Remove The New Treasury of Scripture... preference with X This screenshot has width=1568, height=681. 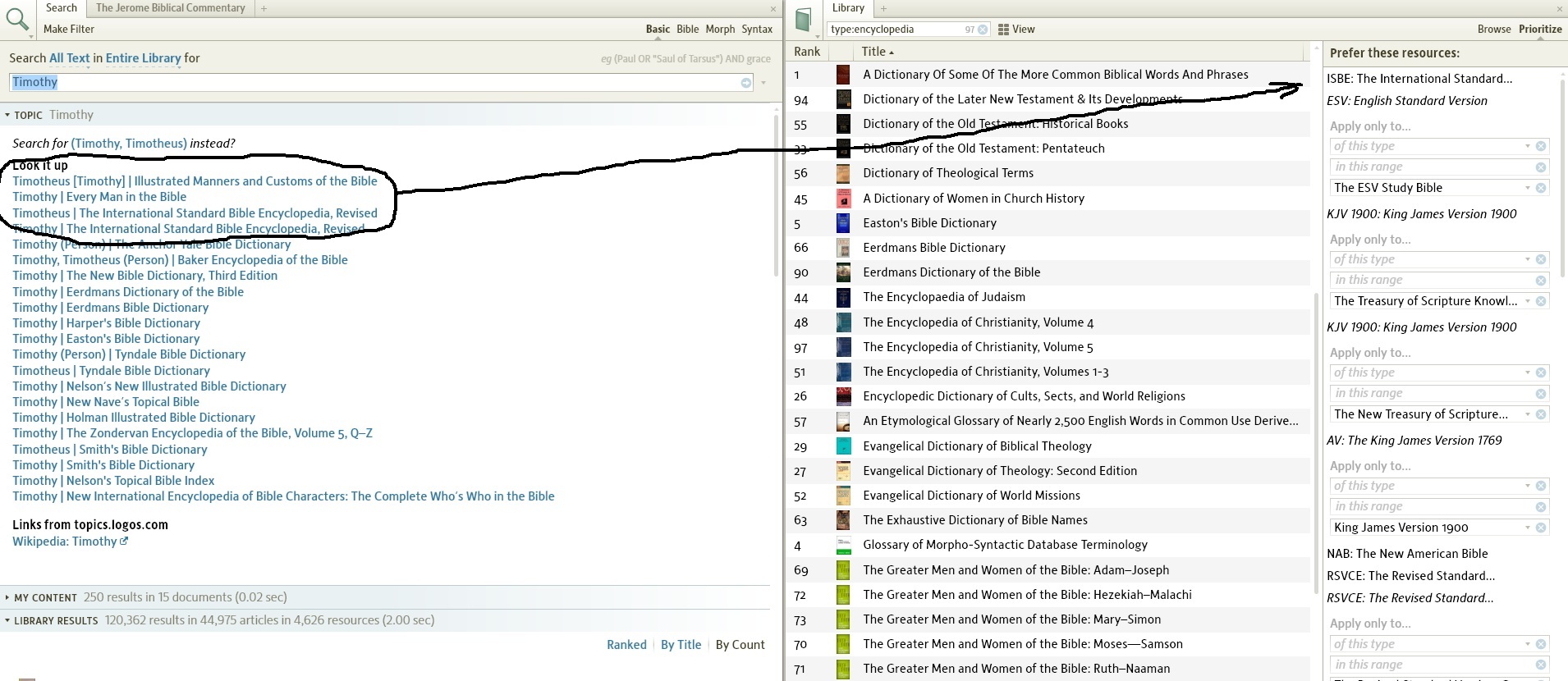click(1541, 414)
